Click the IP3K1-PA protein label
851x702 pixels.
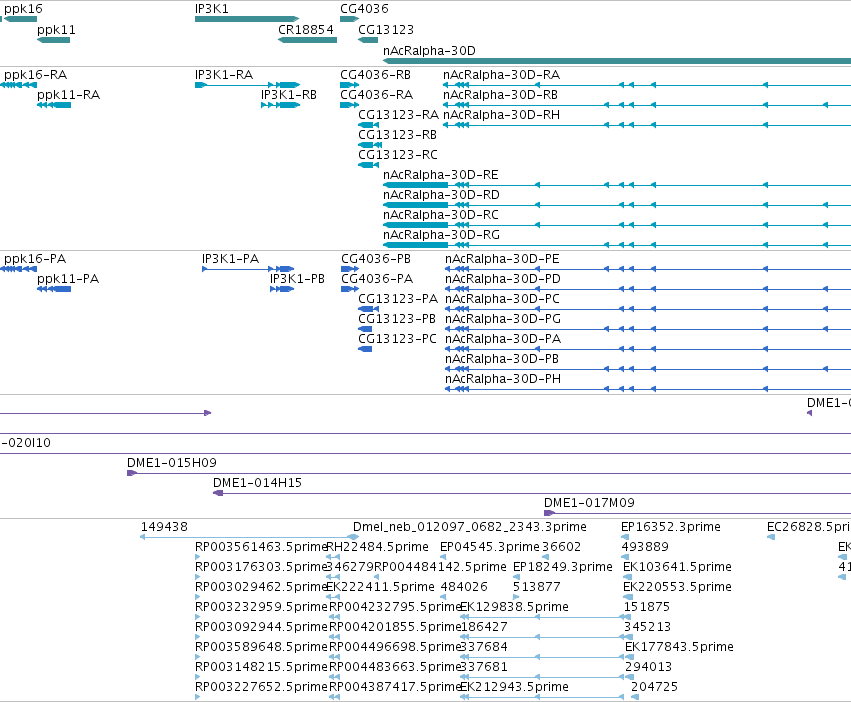231,259
